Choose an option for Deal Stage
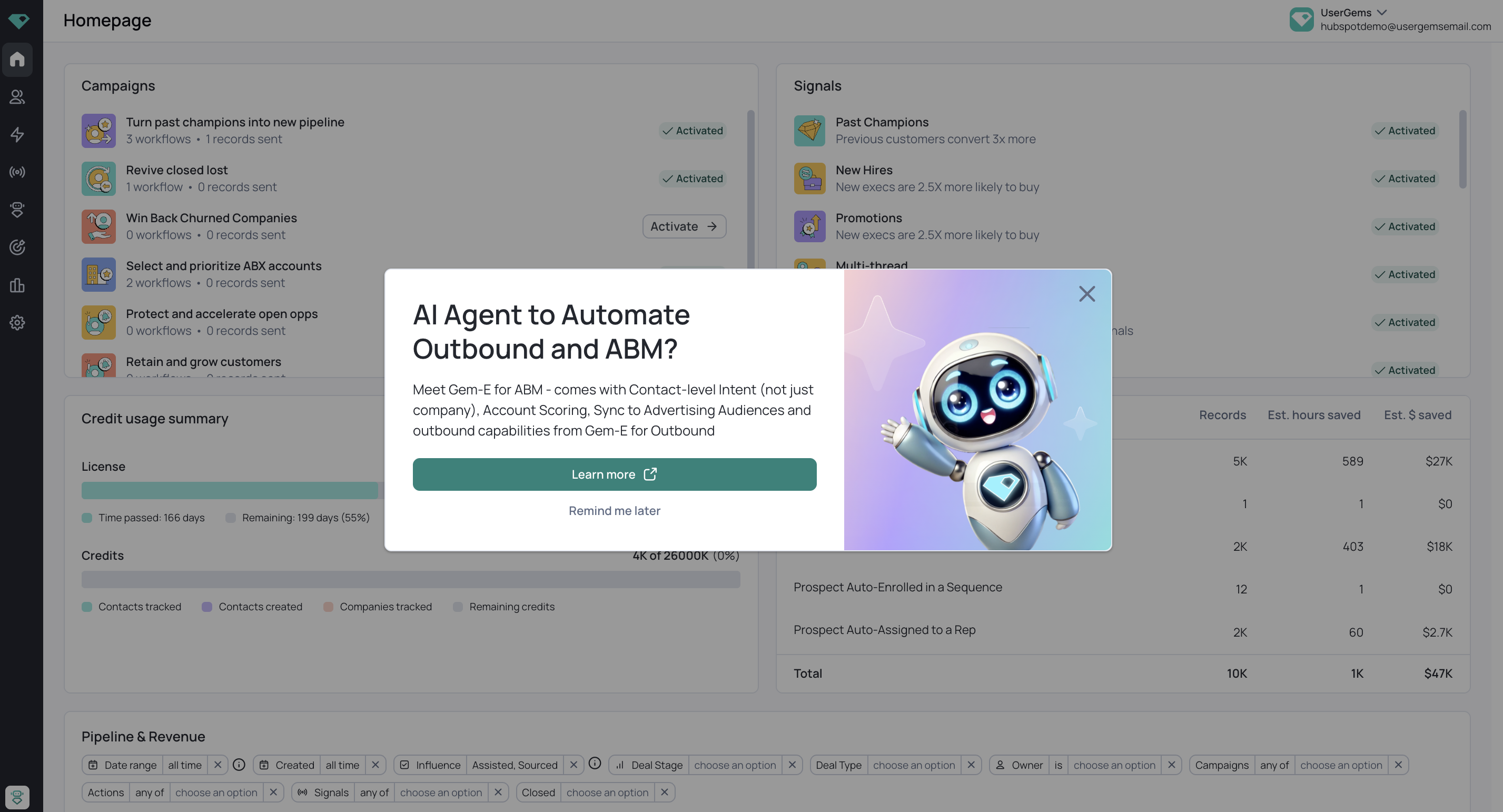The image size is (1503, 812). pos(735,765)
